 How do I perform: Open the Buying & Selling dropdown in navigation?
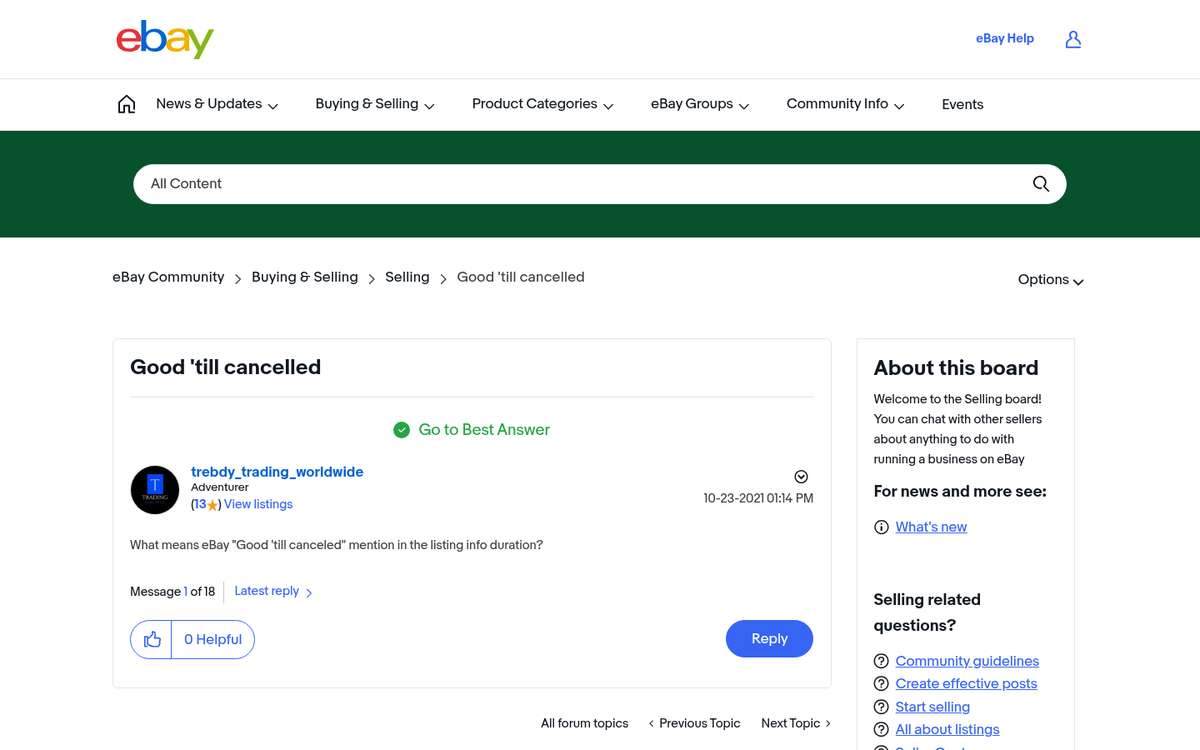coord(374,104)
